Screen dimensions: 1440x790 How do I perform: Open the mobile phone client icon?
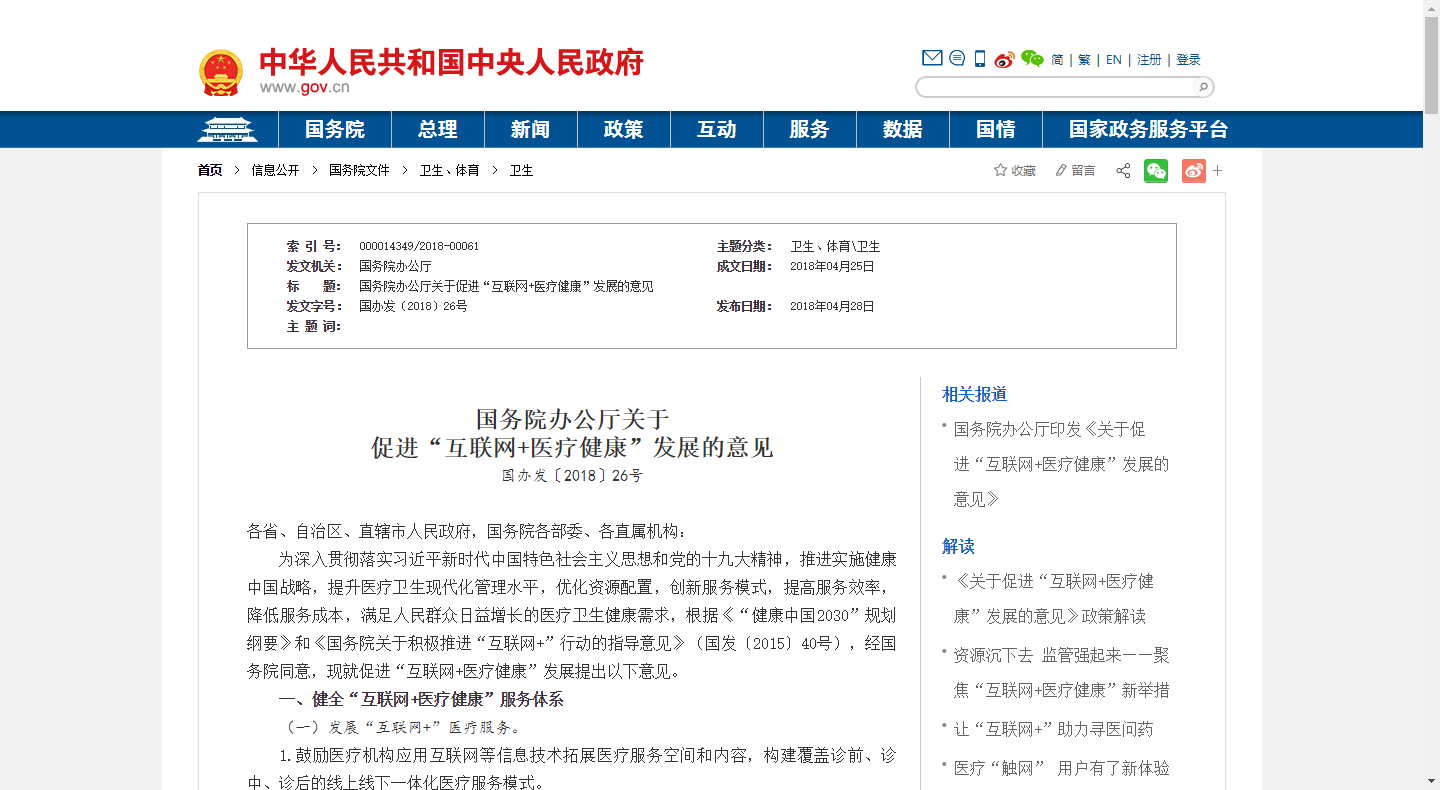coord(980,59)
